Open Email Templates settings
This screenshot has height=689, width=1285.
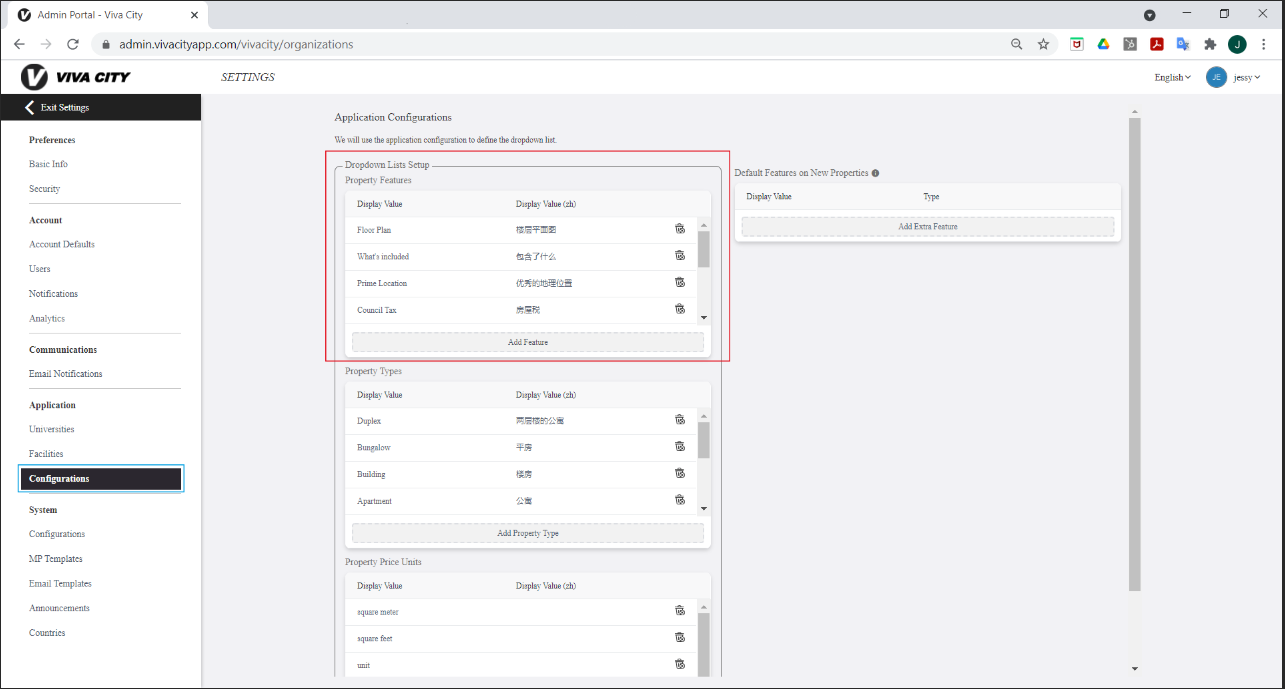(x=60, y=584)
